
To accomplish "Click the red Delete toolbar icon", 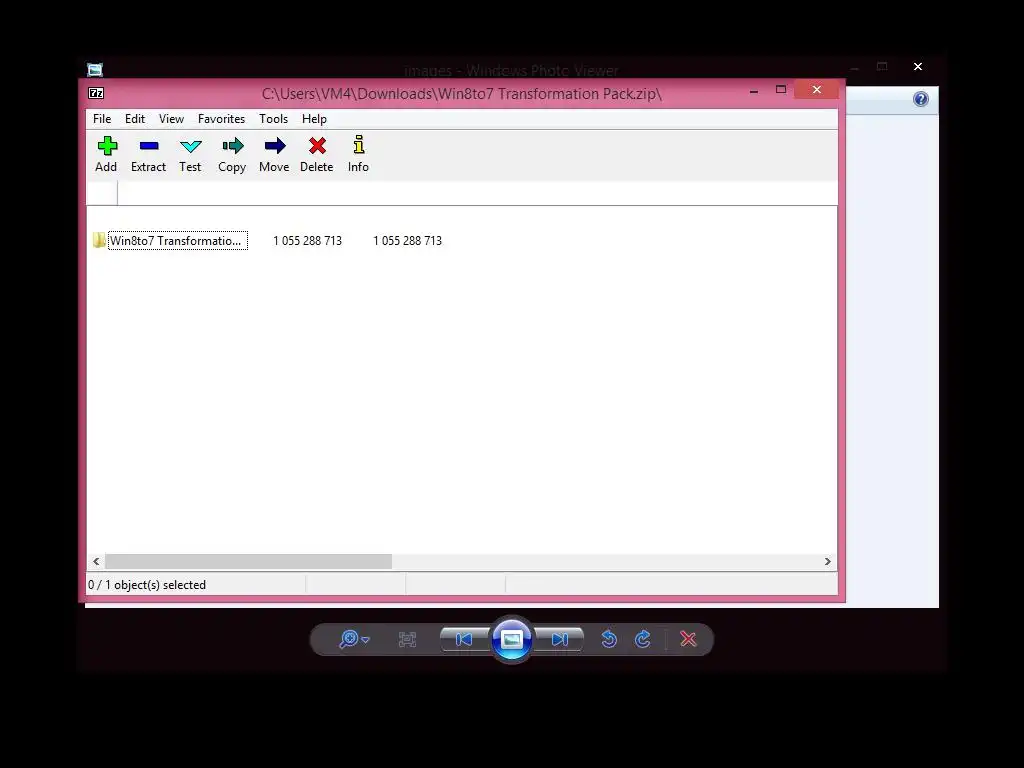I will (x=317, y=146).
